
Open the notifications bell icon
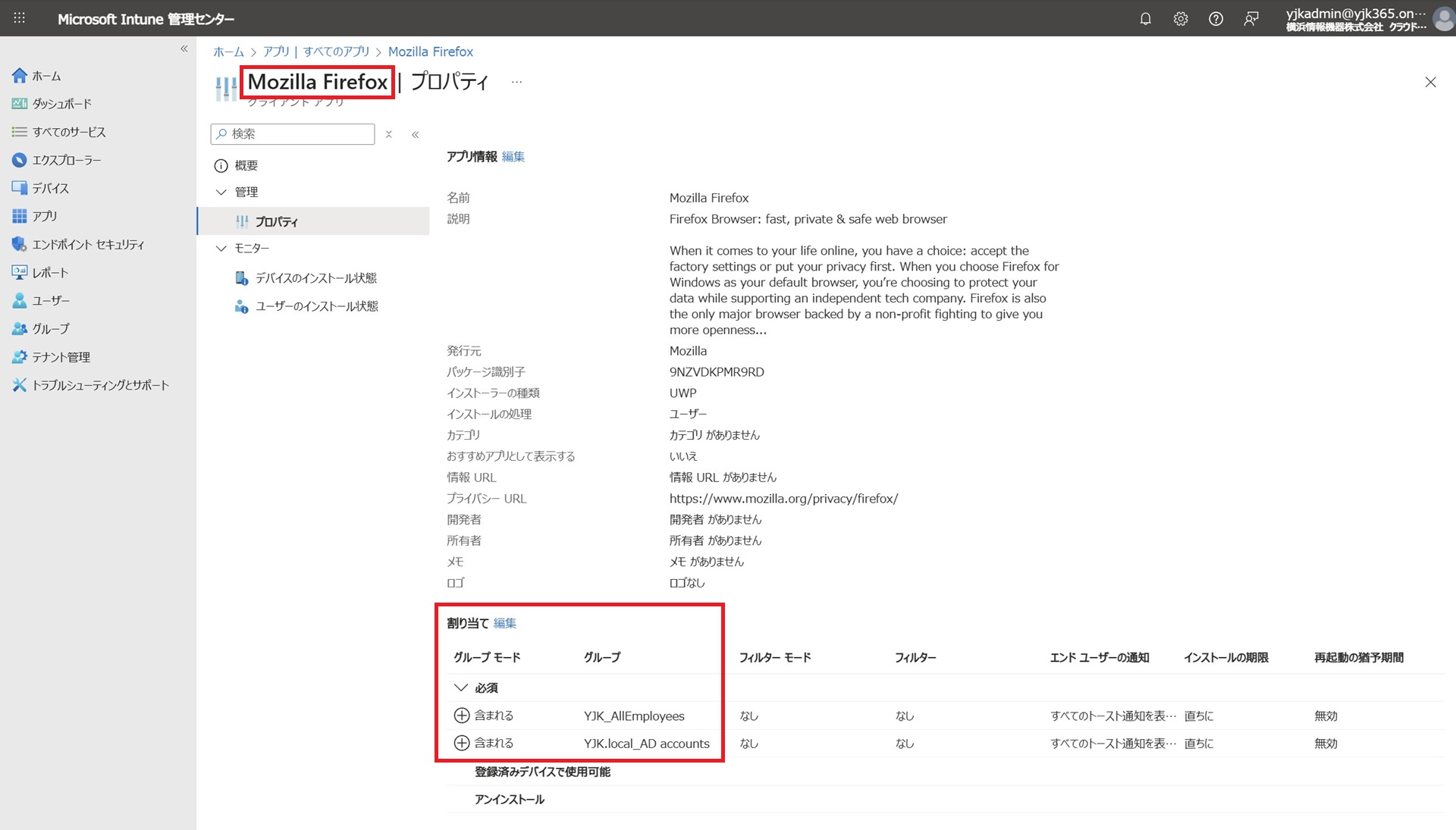tap(1145, 19)
